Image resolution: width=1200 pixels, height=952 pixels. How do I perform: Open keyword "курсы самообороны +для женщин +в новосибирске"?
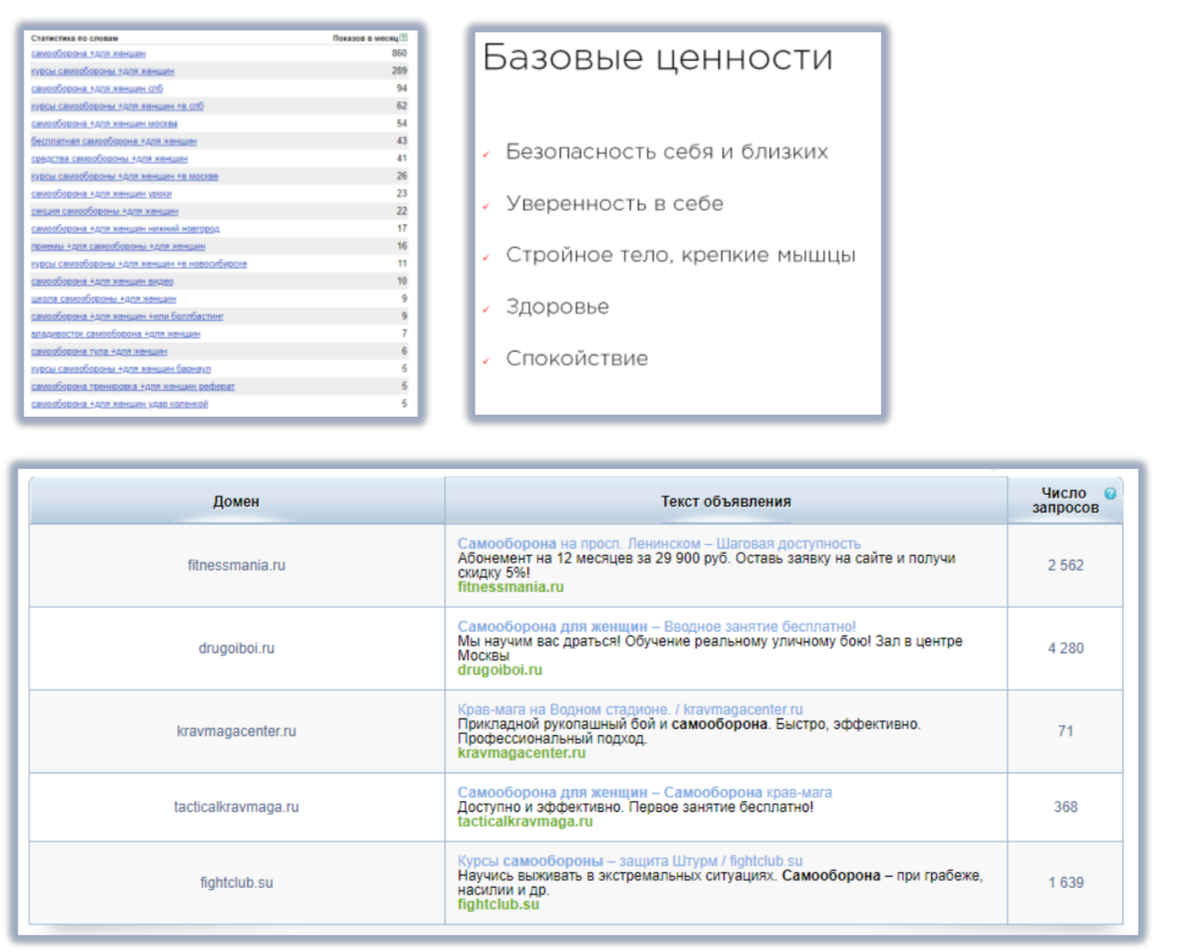tap(139, 264)
